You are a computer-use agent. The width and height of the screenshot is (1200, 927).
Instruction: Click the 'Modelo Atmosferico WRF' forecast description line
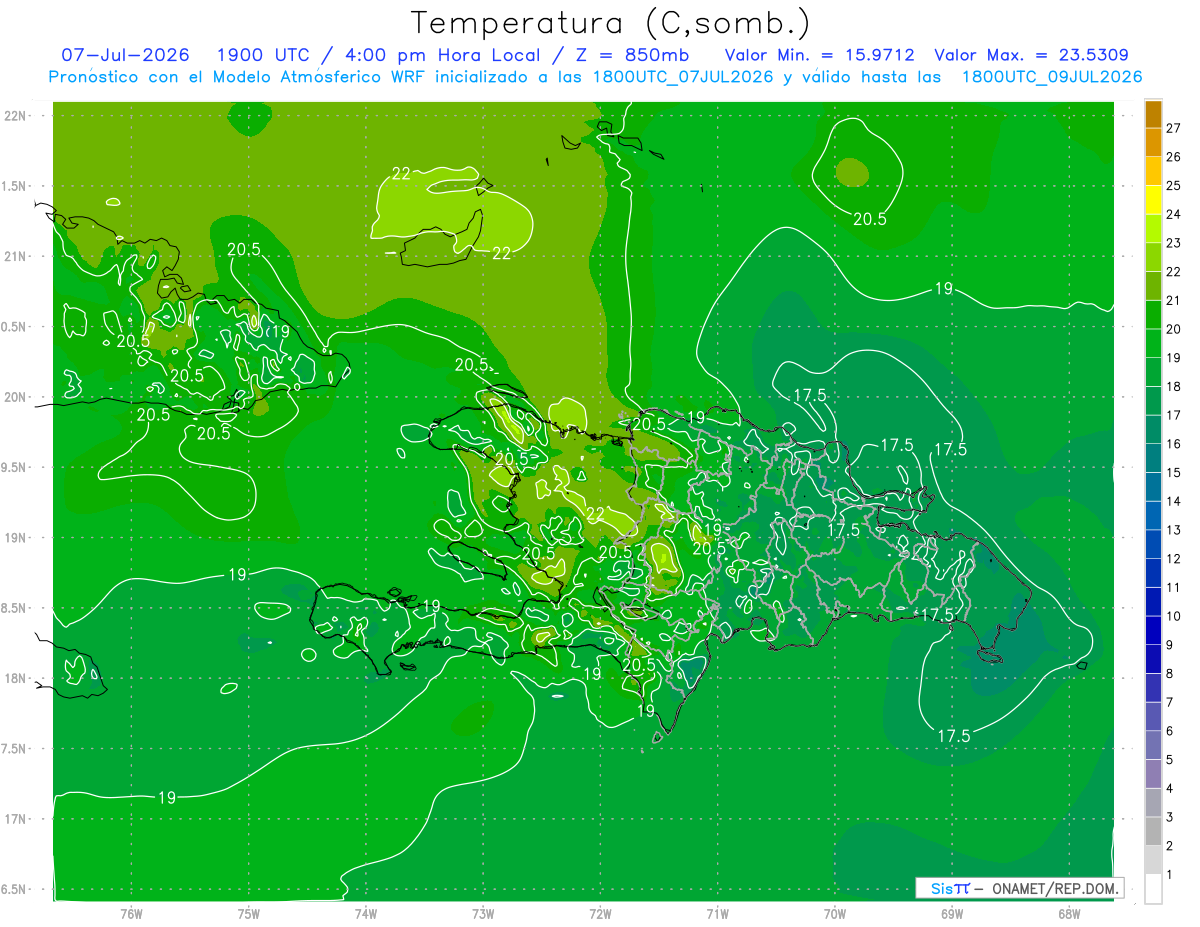(x=596, y=77)
